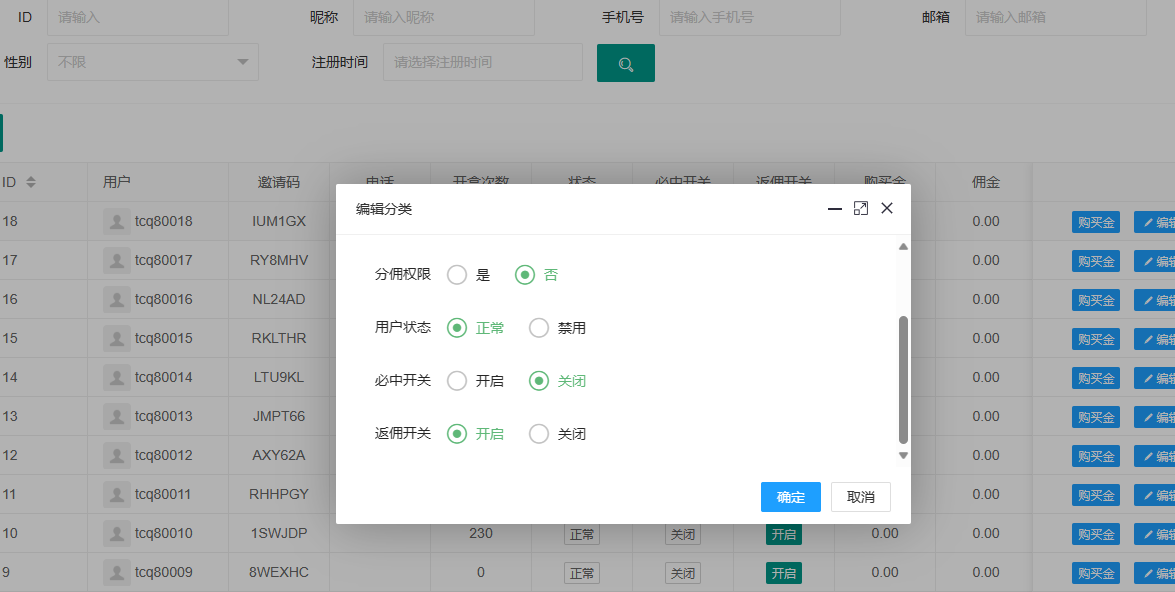Set 用户状态 to 禁用
Image resolution: width=1175 pixels, height=592 pixels.
539,328
